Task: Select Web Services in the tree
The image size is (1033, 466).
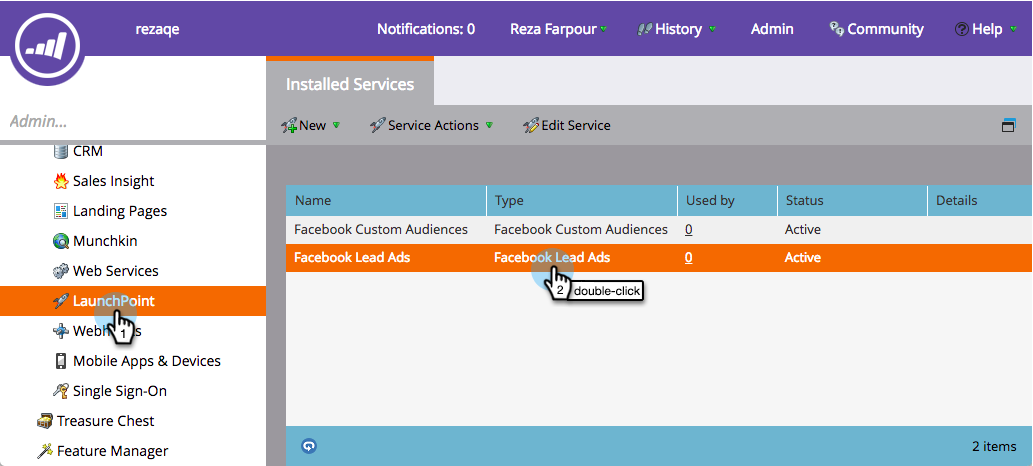Action: click(x=116, y=271)
